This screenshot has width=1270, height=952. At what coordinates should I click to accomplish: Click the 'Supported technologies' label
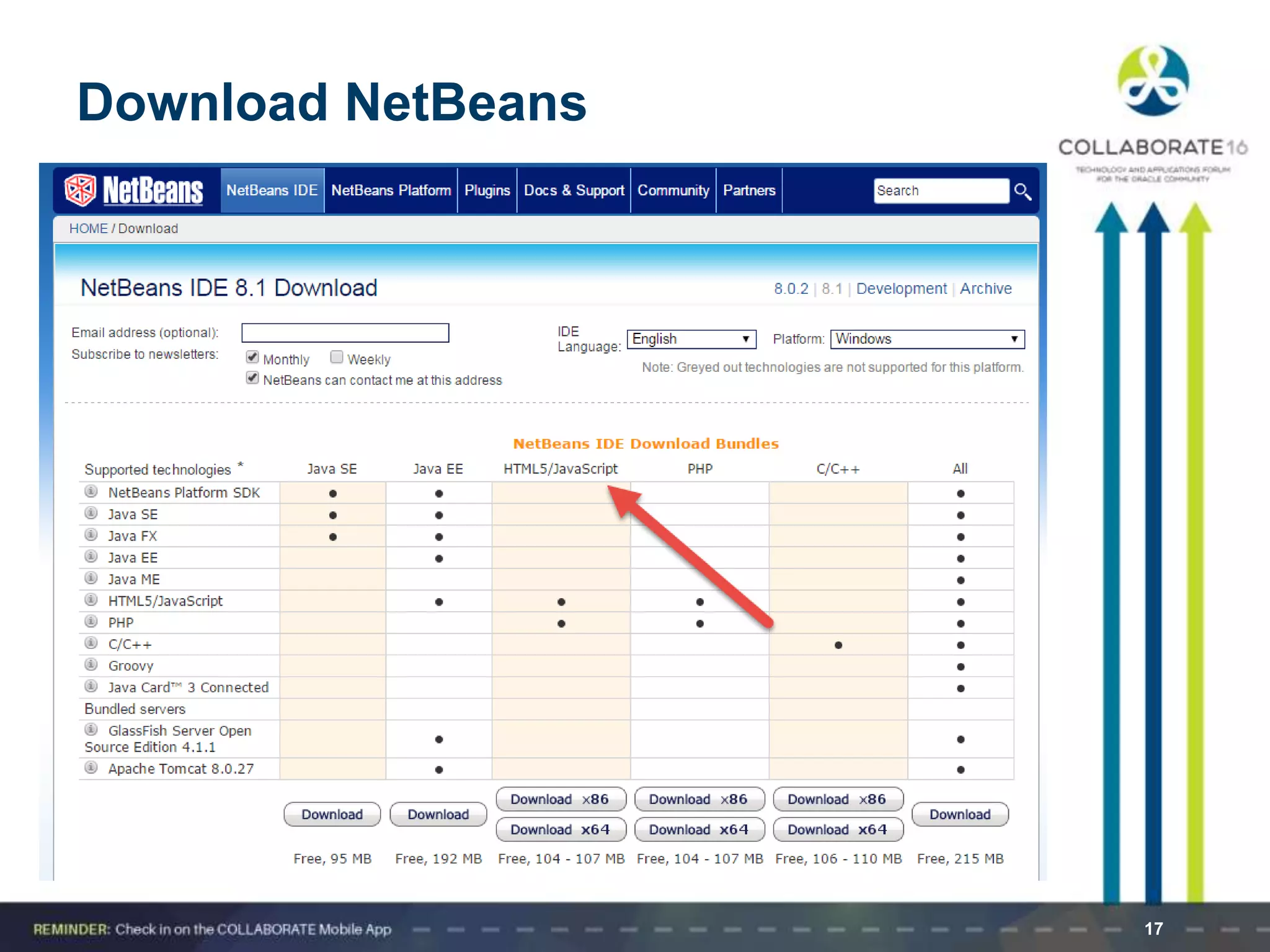[158, 470]
